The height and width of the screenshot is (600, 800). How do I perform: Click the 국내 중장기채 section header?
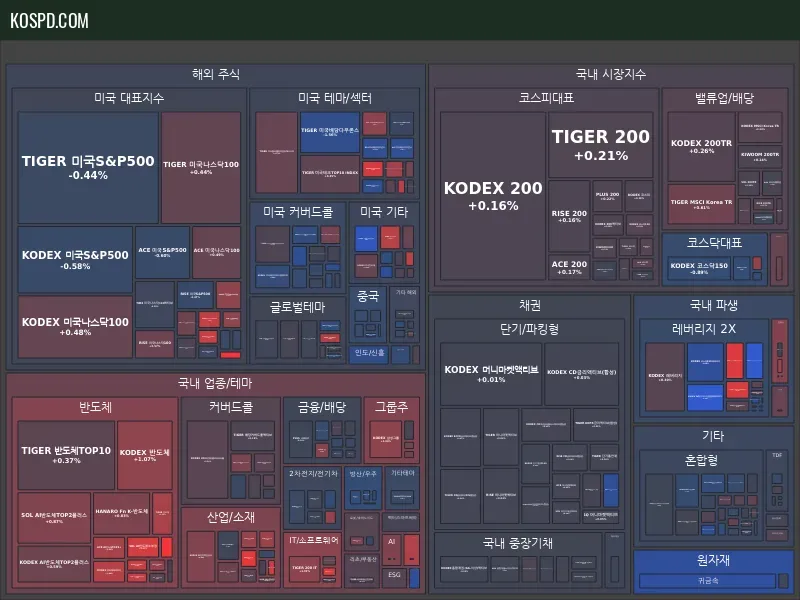pyautogui.click(x=518, y=543)
